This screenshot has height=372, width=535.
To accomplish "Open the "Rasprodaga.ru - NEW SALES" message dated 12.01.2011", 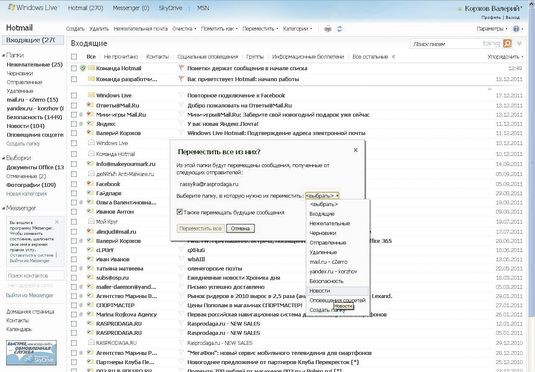I will [223, 324].
